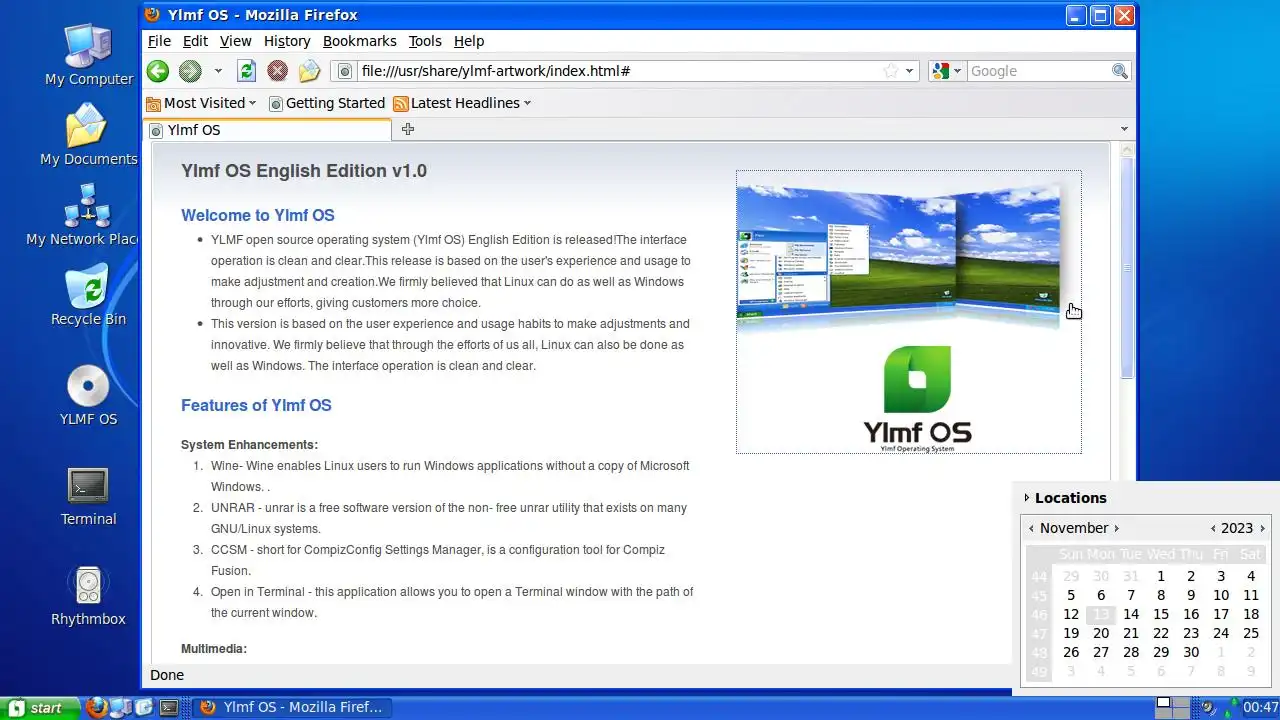
Task: Go to next year after 2023
Action: (1262, 528)
